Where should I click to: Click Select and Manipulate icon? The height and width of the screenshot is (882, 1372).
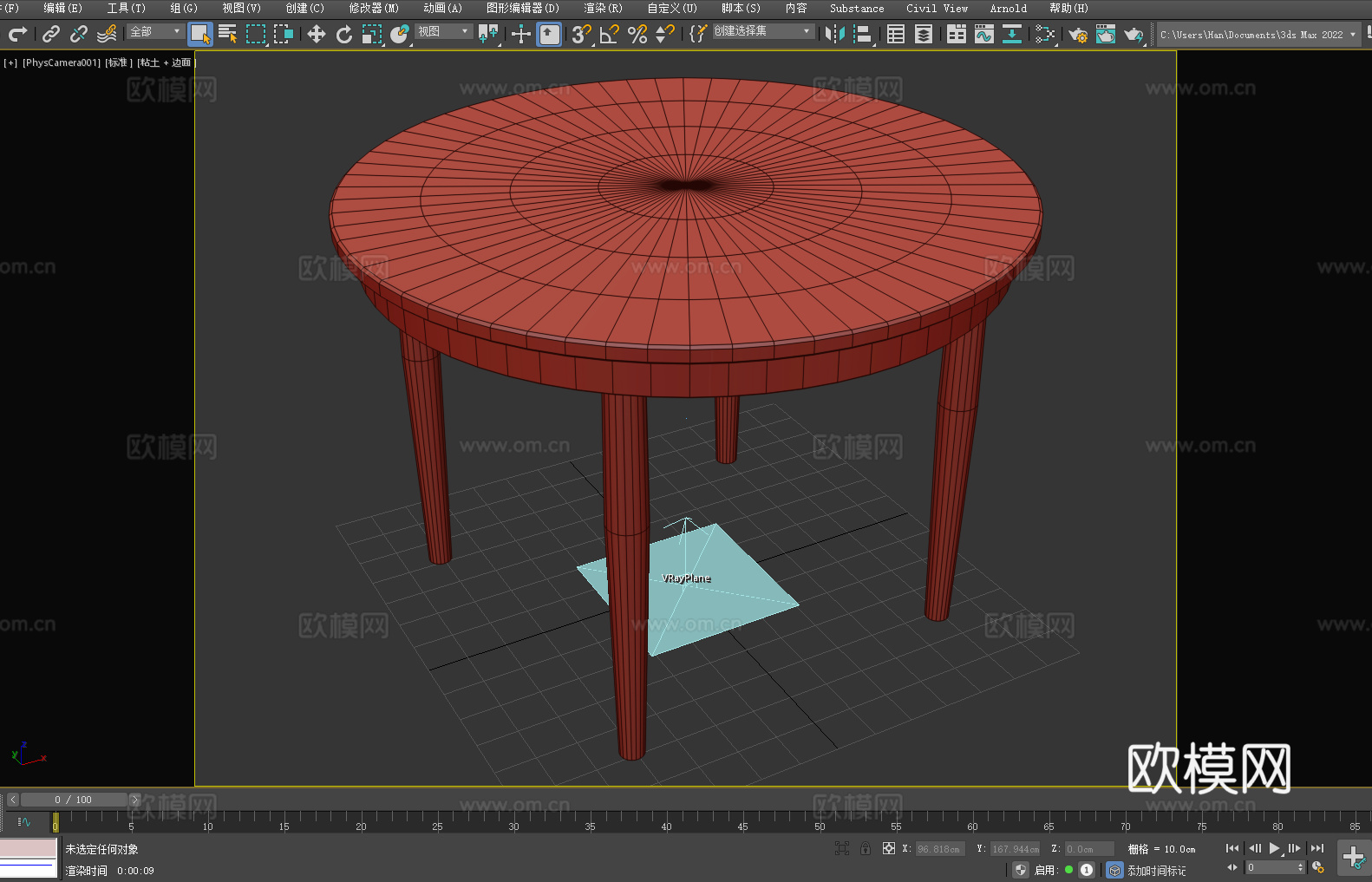tap(521, 34)
